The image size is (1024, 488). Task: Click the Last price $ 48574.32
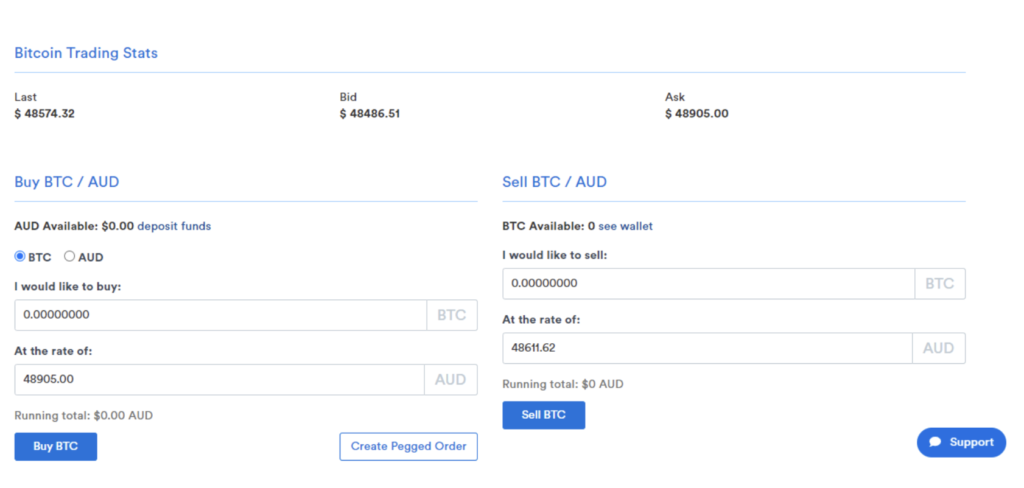[44, 114]
